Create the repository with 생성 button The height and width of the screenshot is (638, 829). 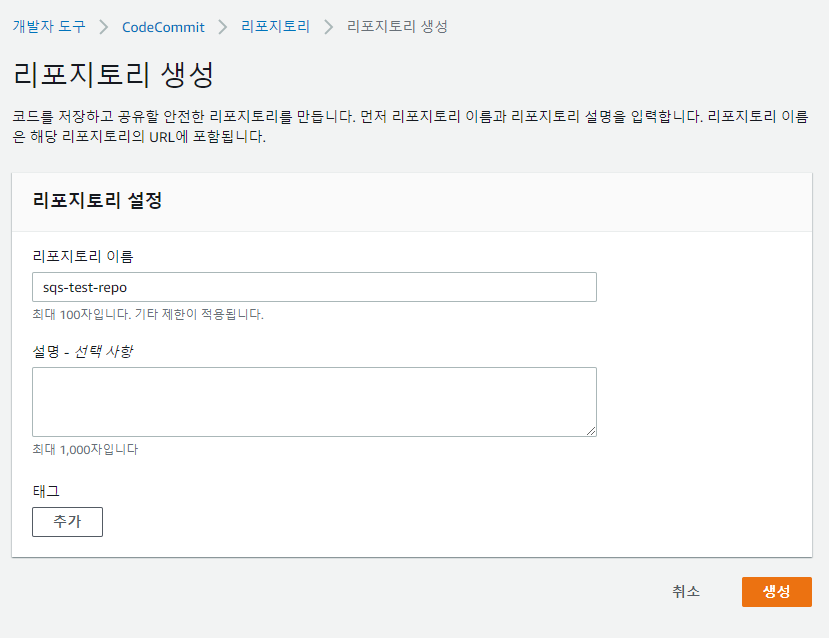coord(776,591)
